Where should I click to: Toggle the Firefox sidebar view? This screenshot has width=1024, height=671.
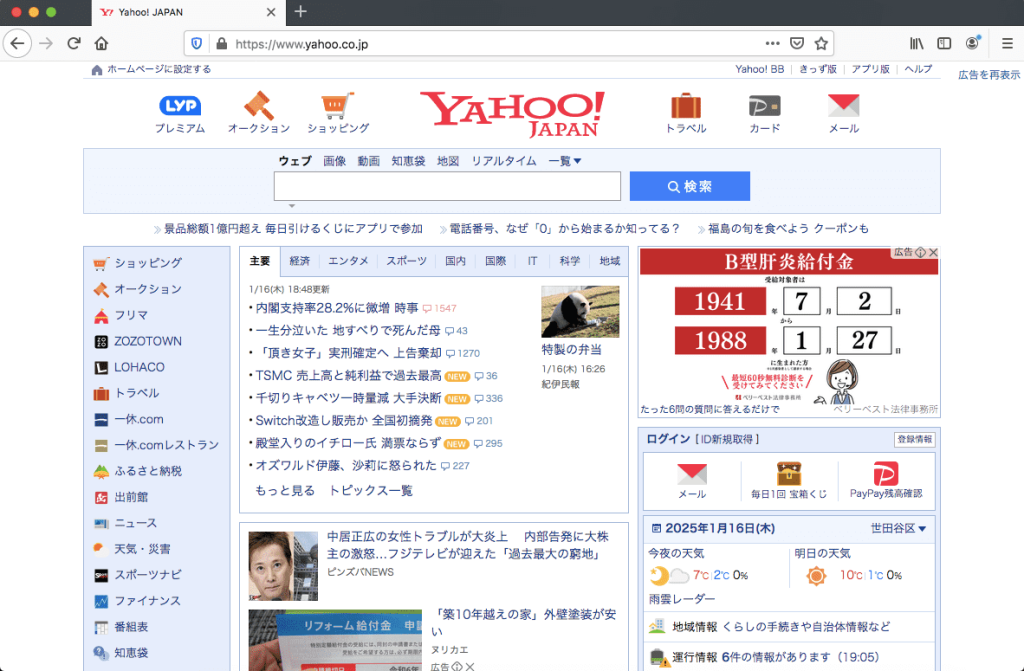click(944, 44)
